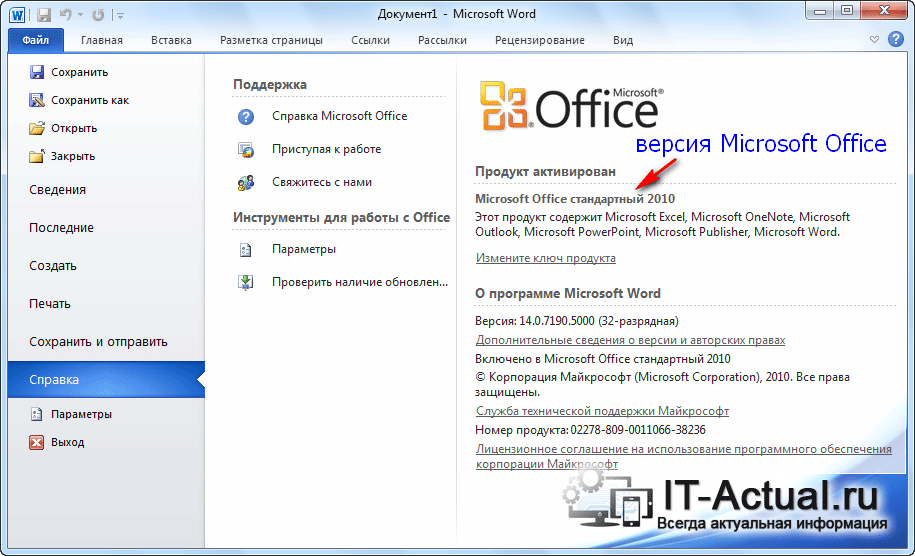Image resolution: width=915 pixels, height=556 pixels.
Task: Click the Redo icon in Quick Access Toolbar
Action: coord(98,15)
